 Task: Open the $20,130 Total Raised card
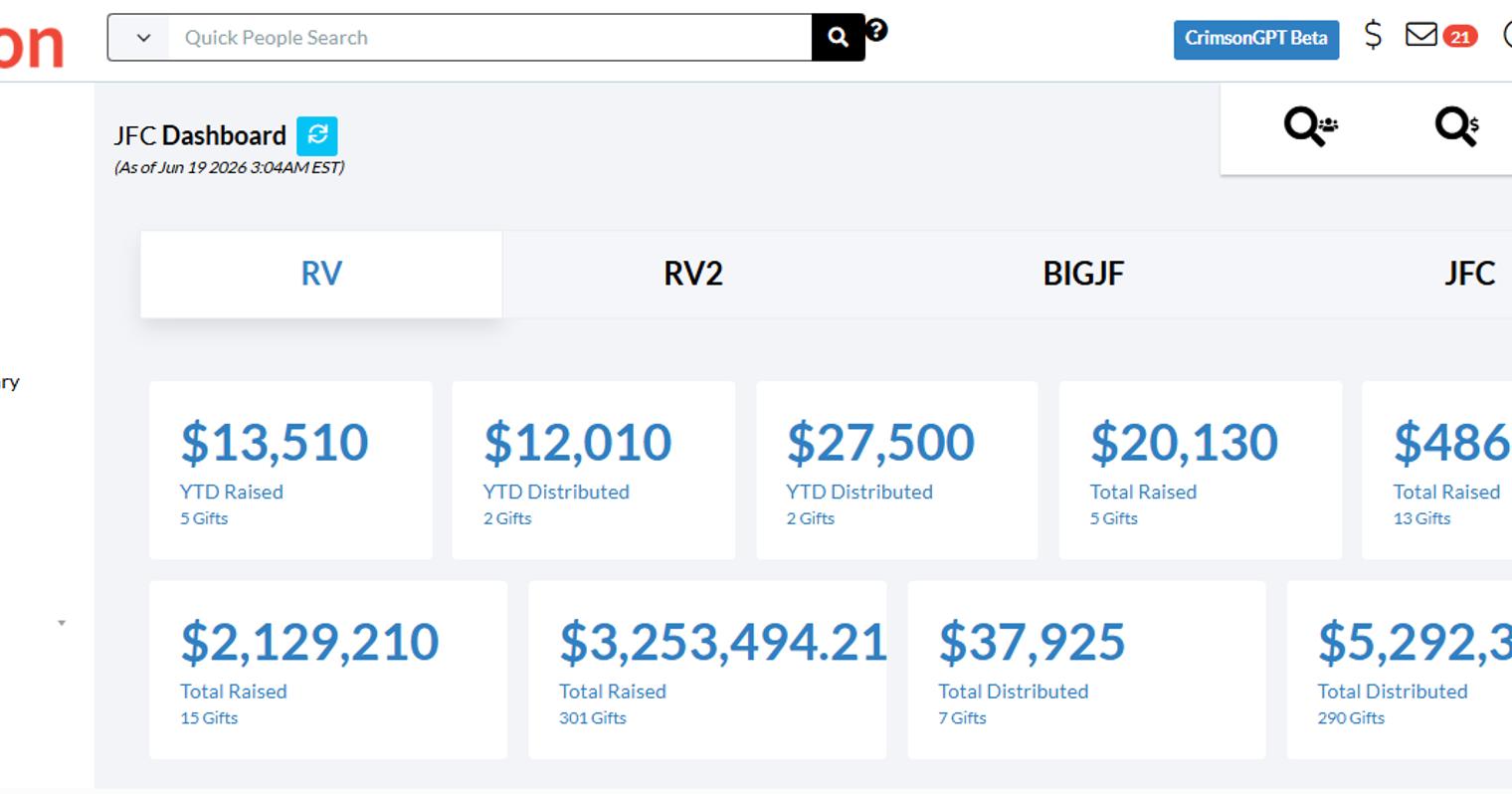pos(1201,470)
